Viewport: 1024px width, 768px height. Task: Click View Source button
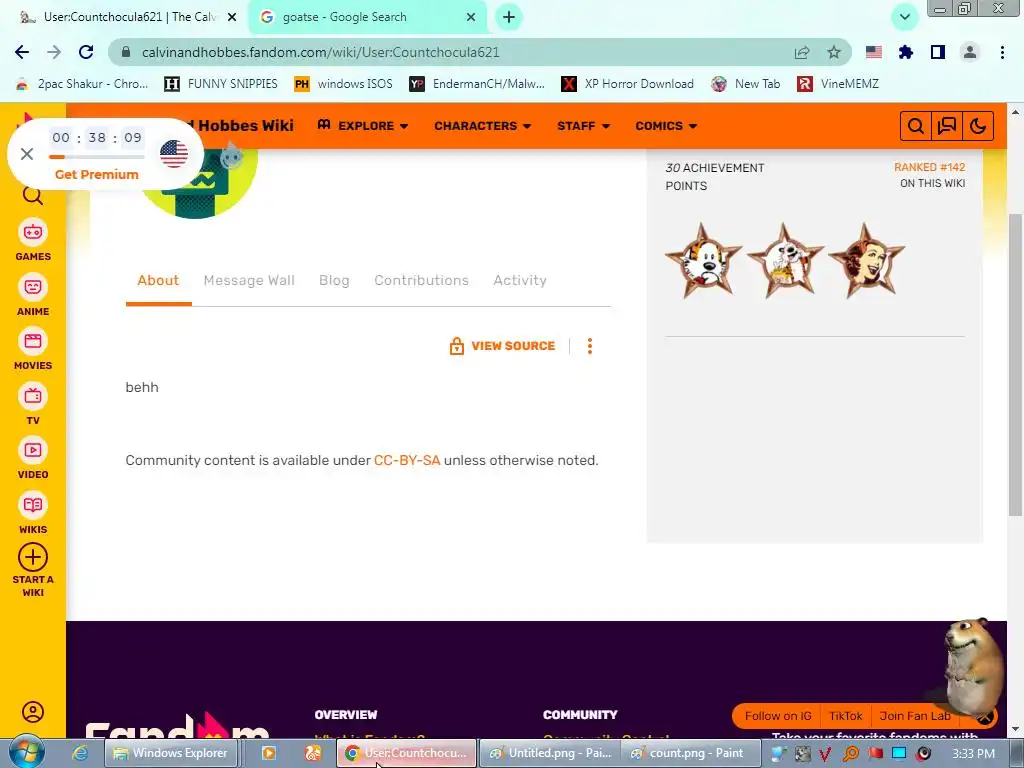pos(502,346)
